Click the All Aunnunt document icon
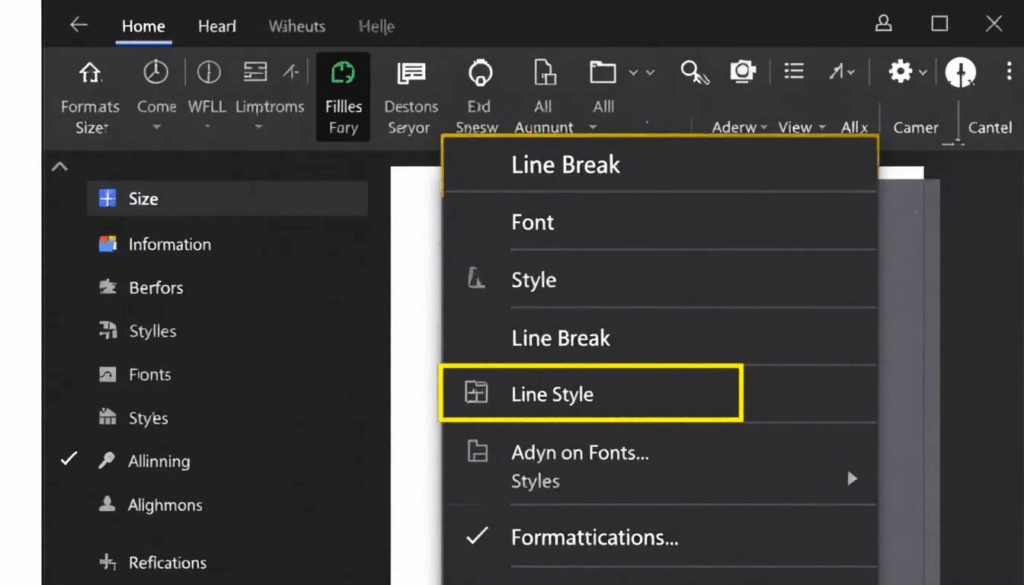The height and width of the screenshot is (585, 1024). [545, 72]
